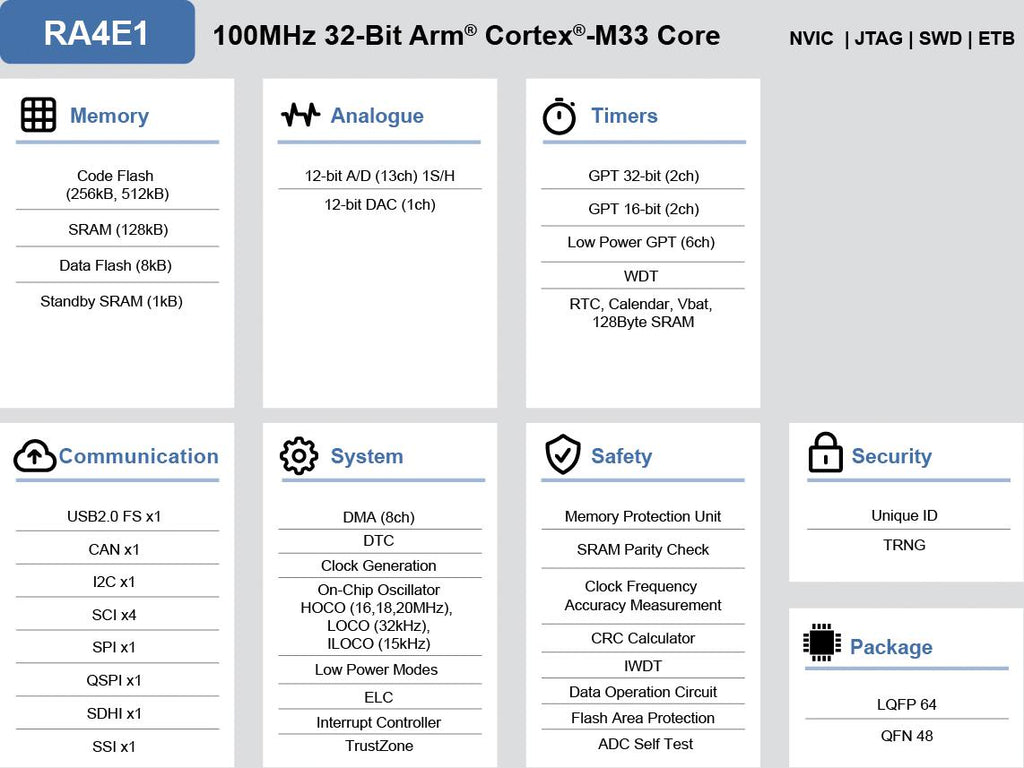The height and width of the screenshot is (768, 1024).
Task: Click the Communication cloud upload icon
Action: pyautogui.click(x=35, y=457)
